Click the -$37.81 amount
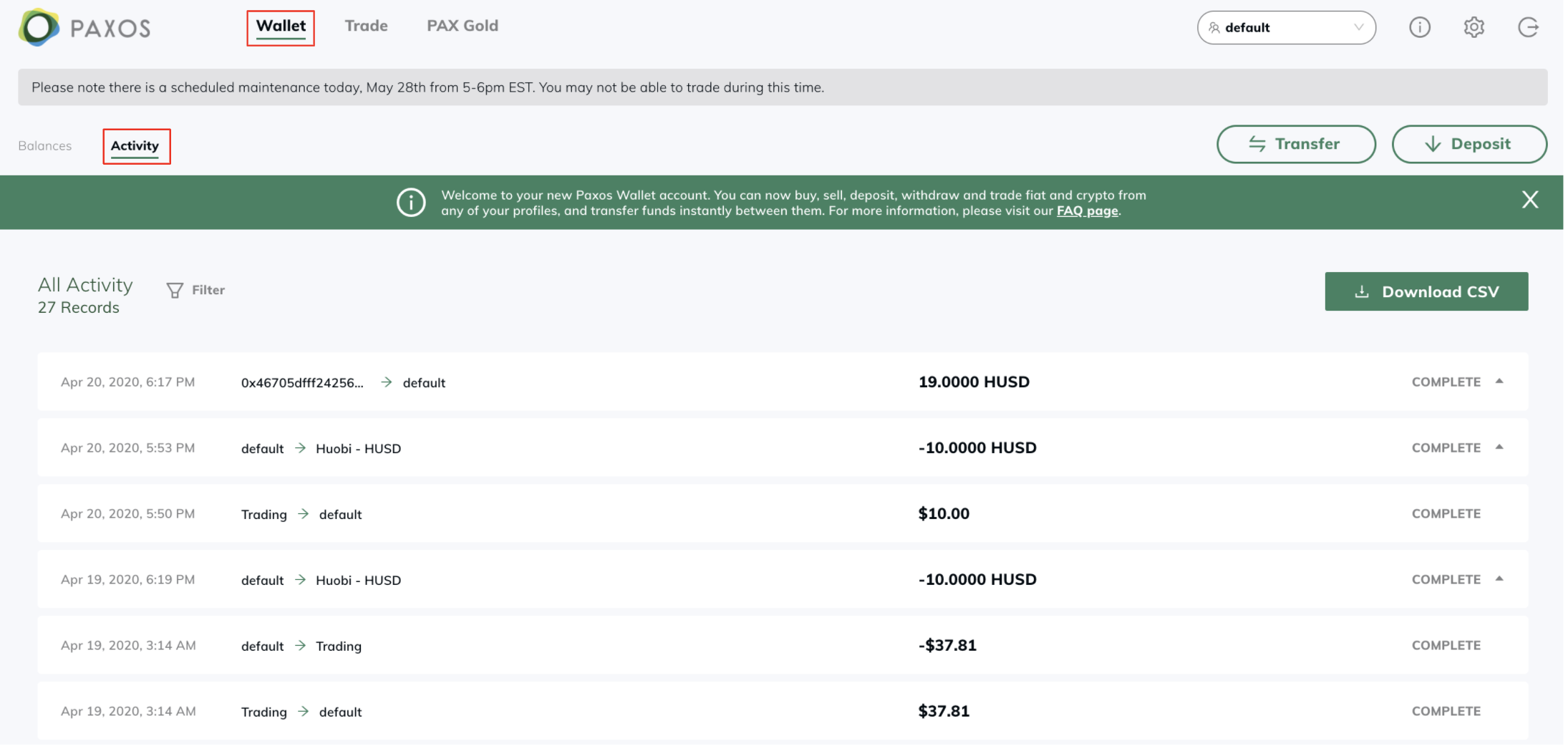The width and height of the screenshot is (1568, 746). (947, 645)
